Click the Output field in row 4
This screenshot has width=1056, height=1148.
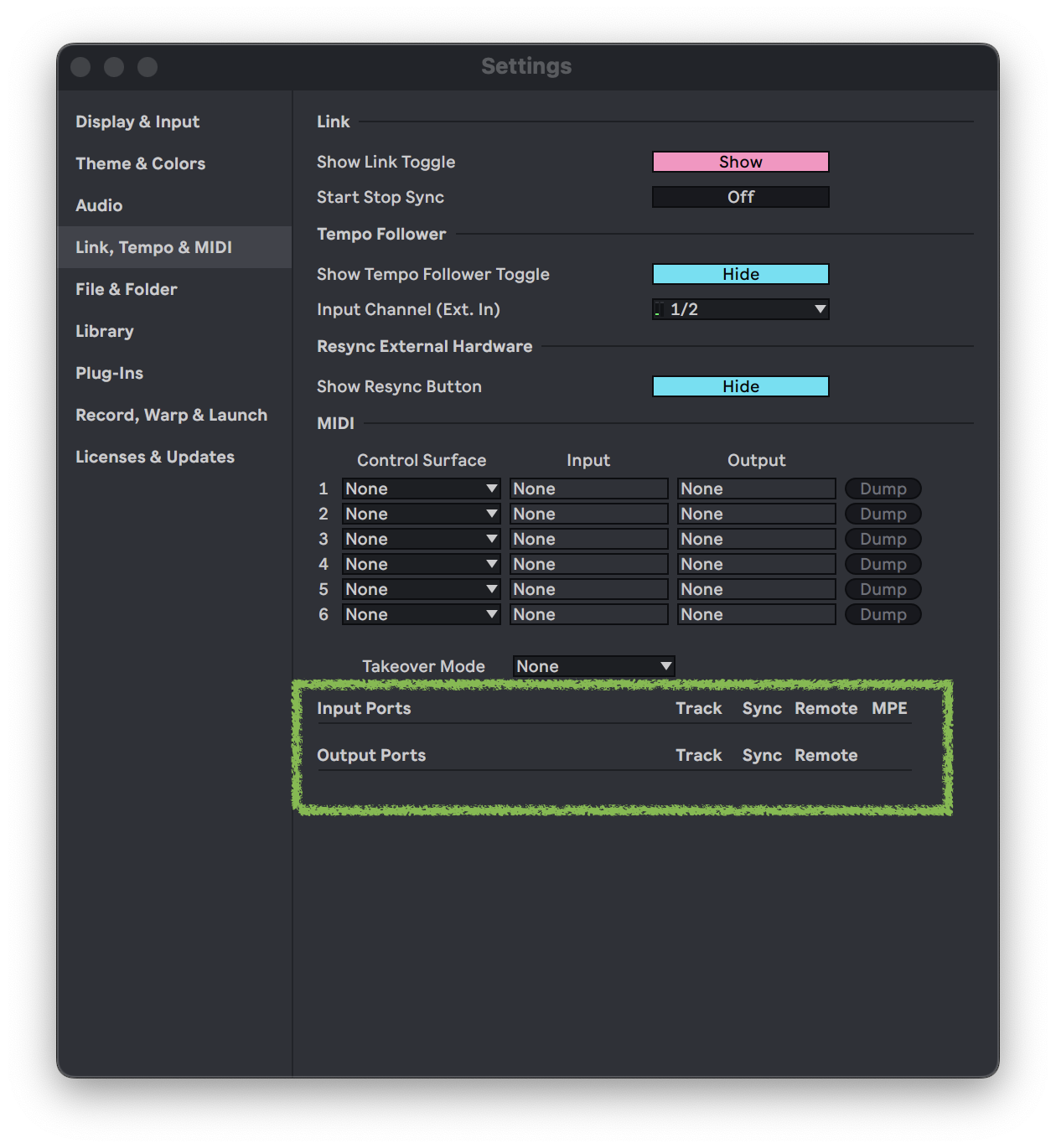point(757,564)
